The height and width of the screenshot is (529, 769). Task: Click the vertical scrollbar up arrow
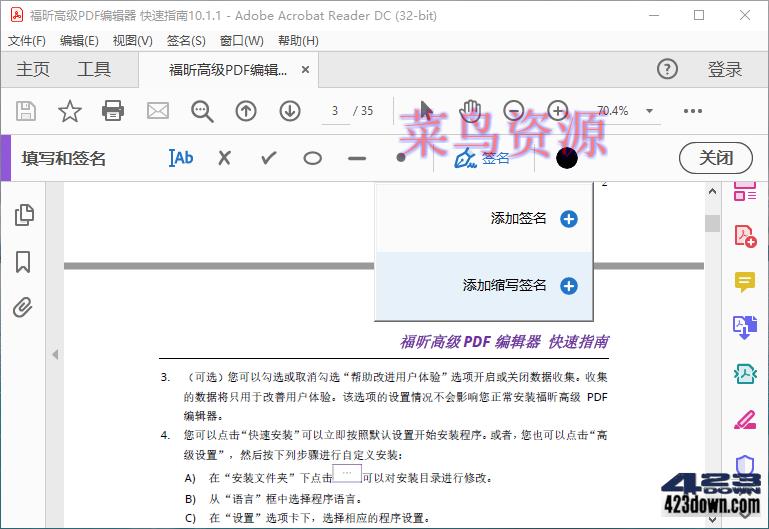712,191
